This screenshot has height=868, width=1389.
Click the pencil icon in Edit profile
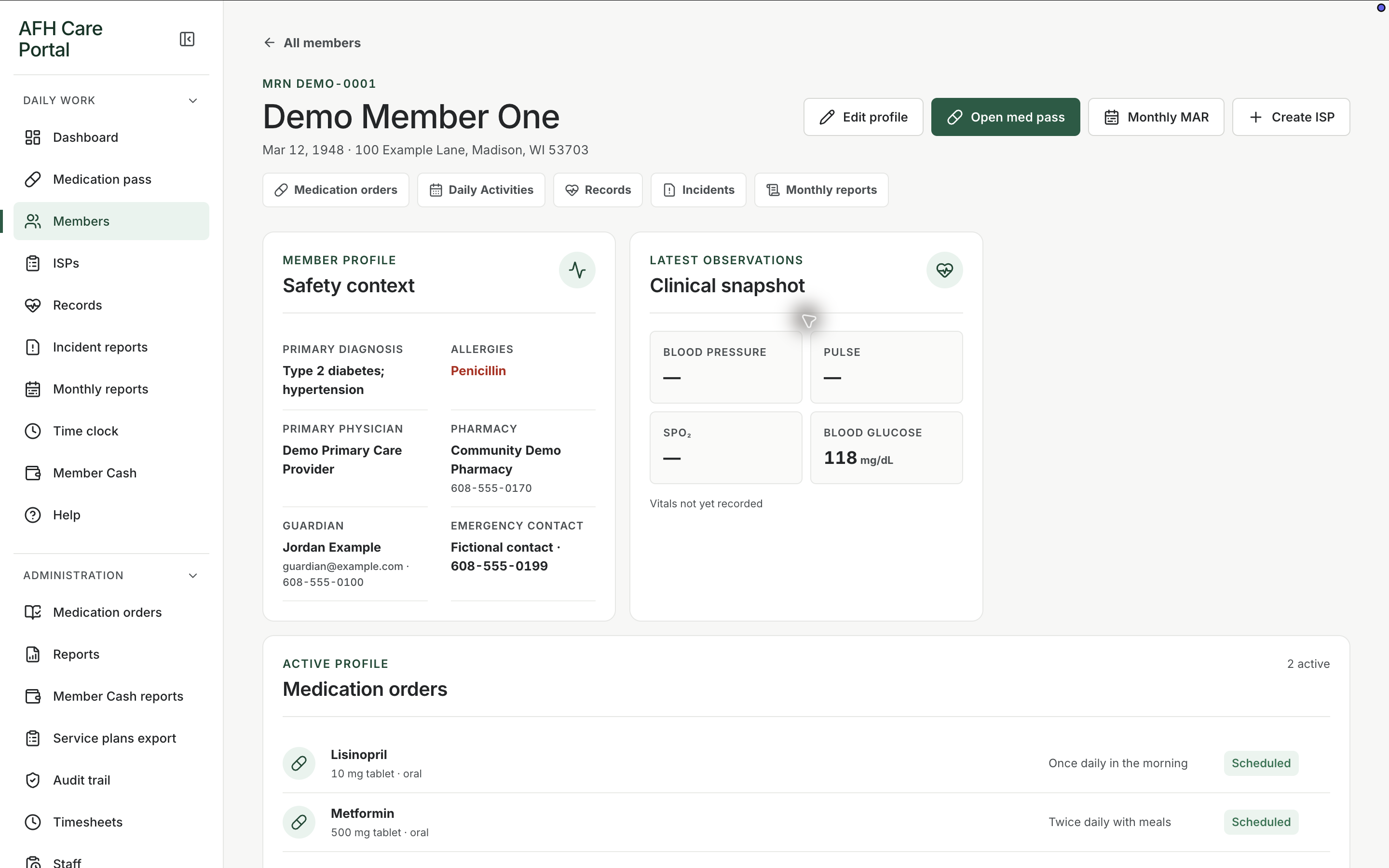[827, 117]
